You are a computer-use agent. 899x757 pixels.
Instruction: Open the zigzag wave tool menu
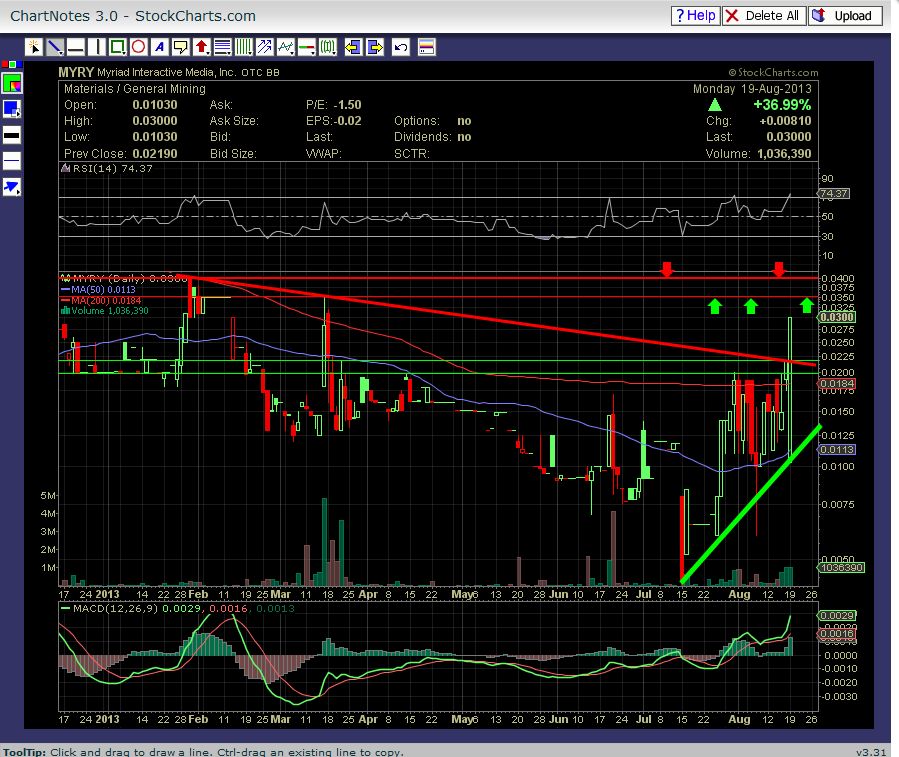(286, 47)
